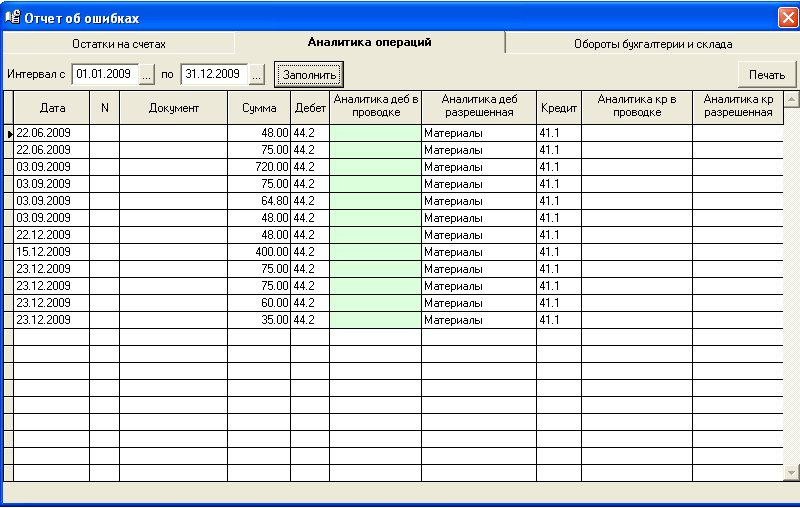Viewport: 800px width, 508px height.
Task: Select the row with sum 720.00
Action: (x=258, y=166)
